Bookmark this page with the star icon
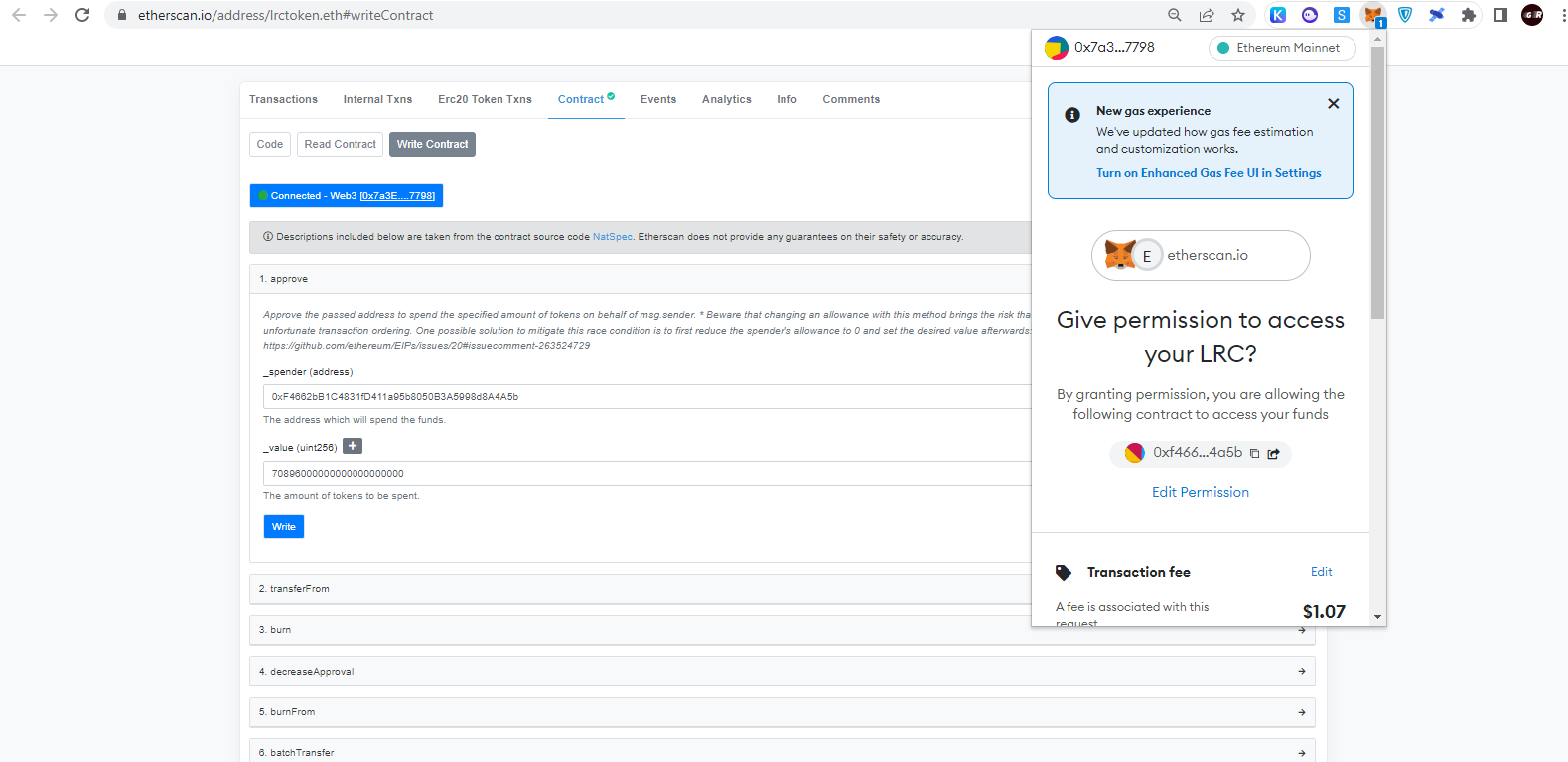Image resolution: width=1568 pixels, height=762 pixels. pyautogui.click(x=1238, y=15)
